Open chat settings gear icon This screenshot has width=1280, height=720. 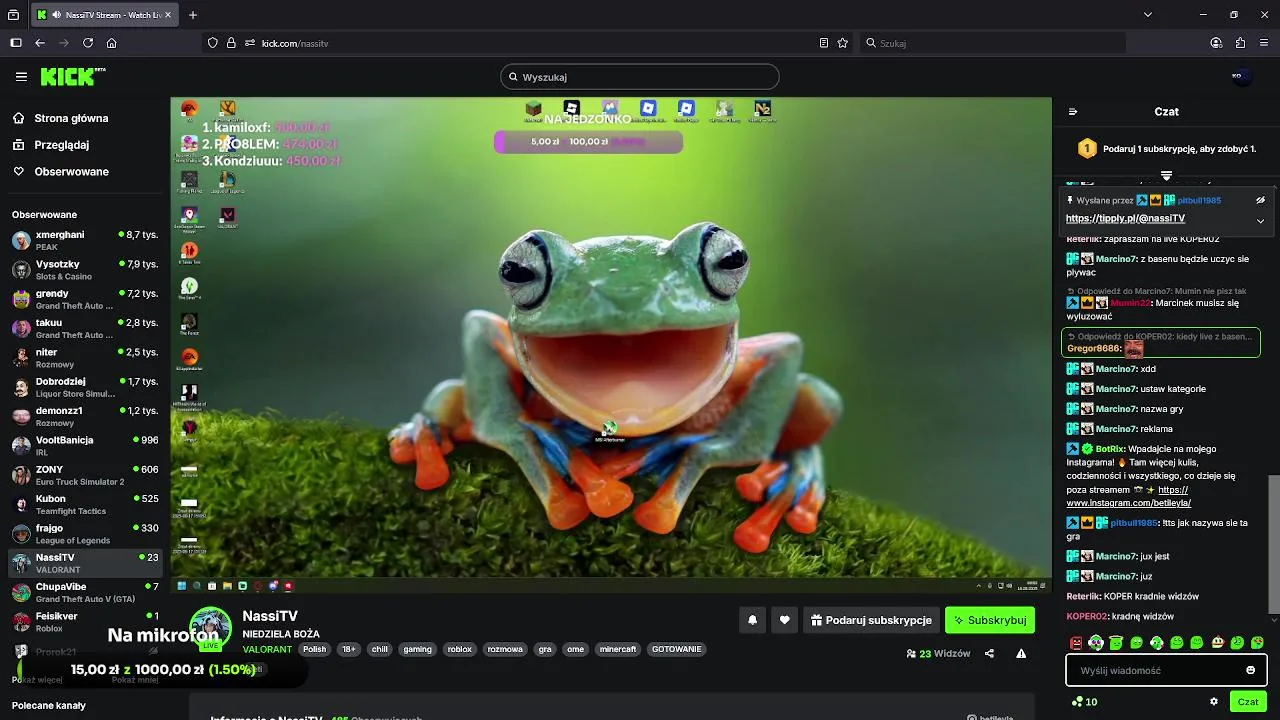pos(1214,702)
